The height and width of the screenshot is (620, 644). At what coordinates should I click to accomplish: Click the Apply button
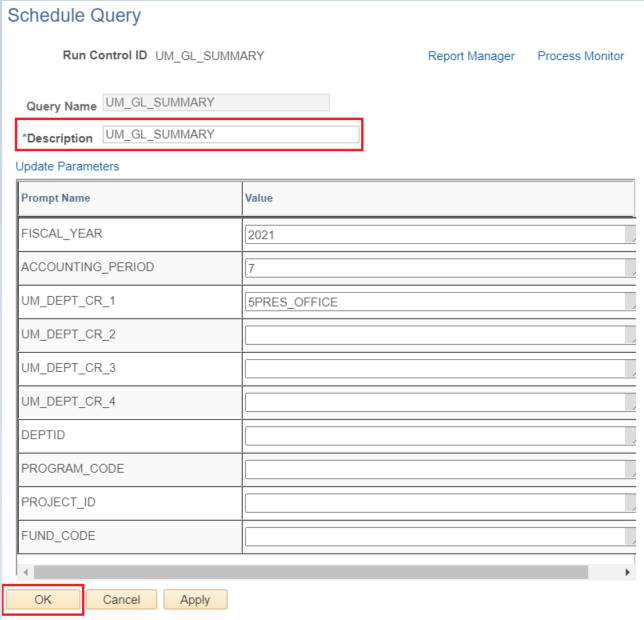coord(195,599)
